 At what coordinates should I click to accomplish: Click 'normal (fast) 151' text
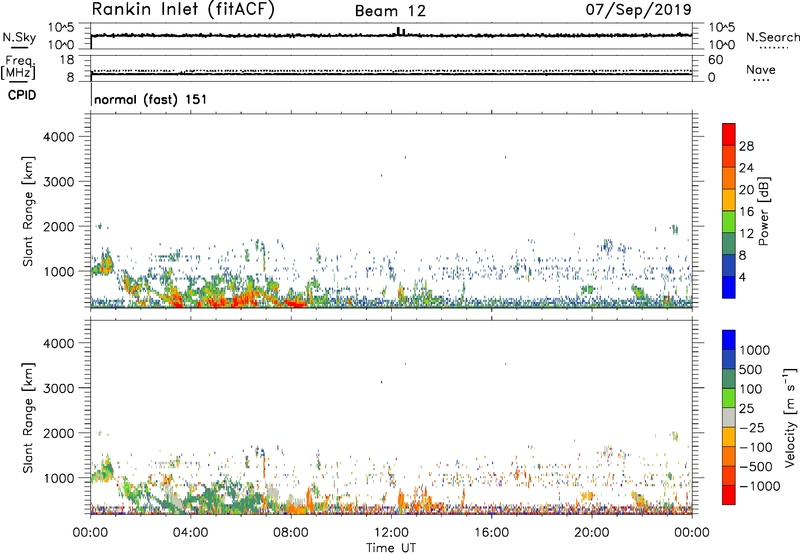pyautogui.click(x=151, y=99)
